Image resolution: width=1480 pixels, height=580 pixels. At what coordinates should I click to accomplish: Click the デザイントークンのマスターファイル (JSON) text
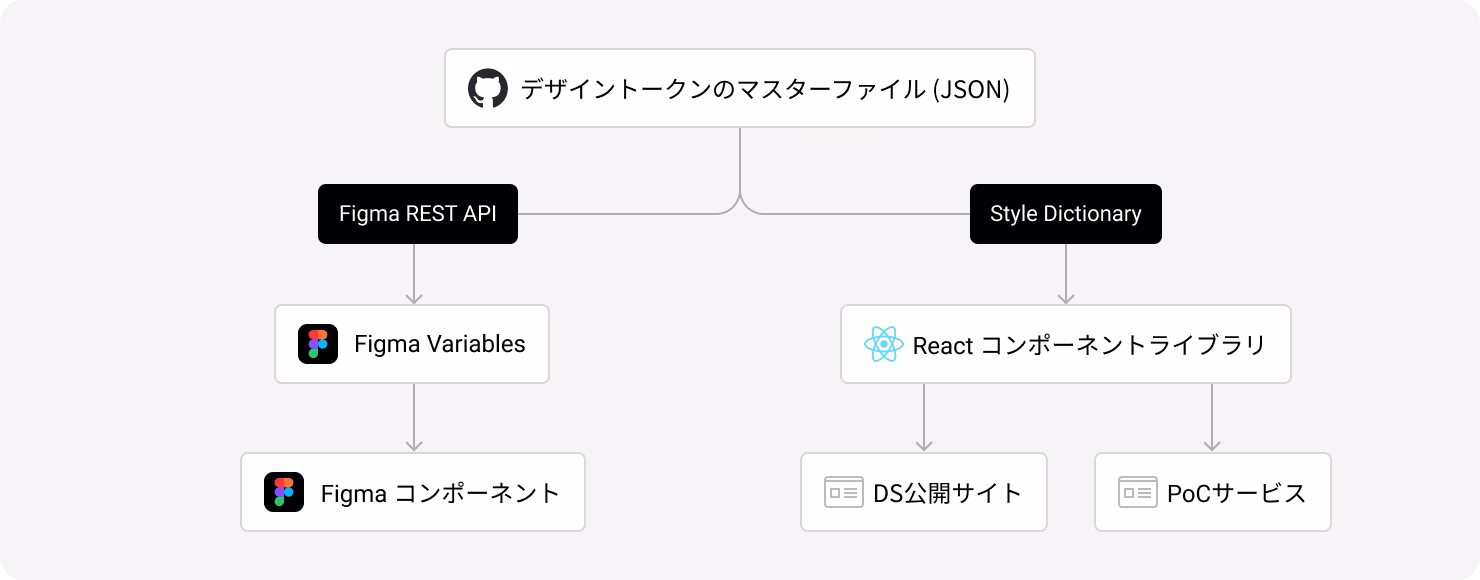pos(765,89)
